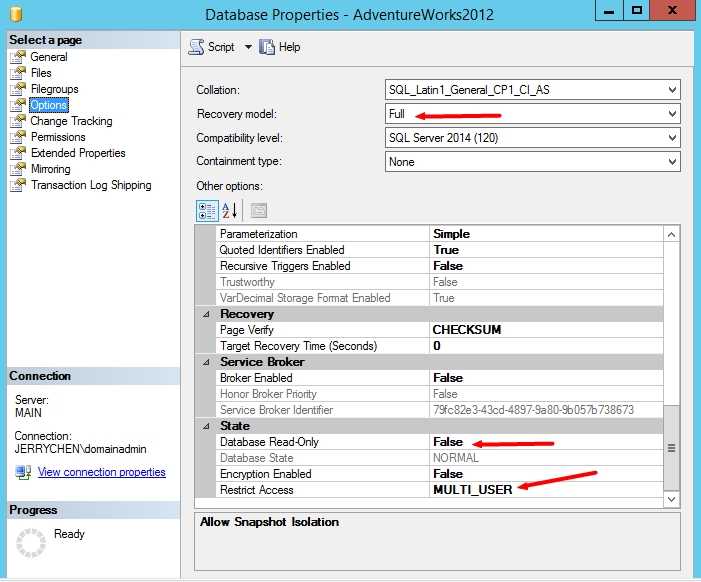The image size is (701, 582).
Task: Click the icon beside Extended Properties
Action: pyautogui.click(x=18, y=153)
